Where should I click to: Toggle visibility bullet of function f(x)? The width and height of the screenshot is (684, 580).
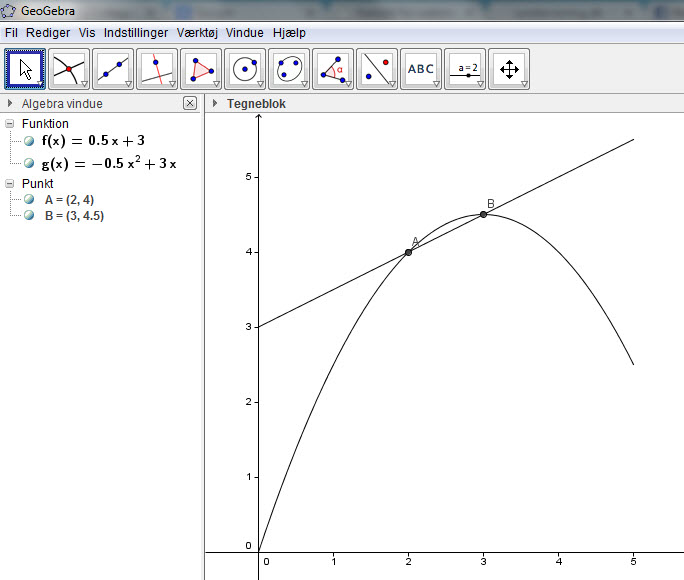point(29,141)
